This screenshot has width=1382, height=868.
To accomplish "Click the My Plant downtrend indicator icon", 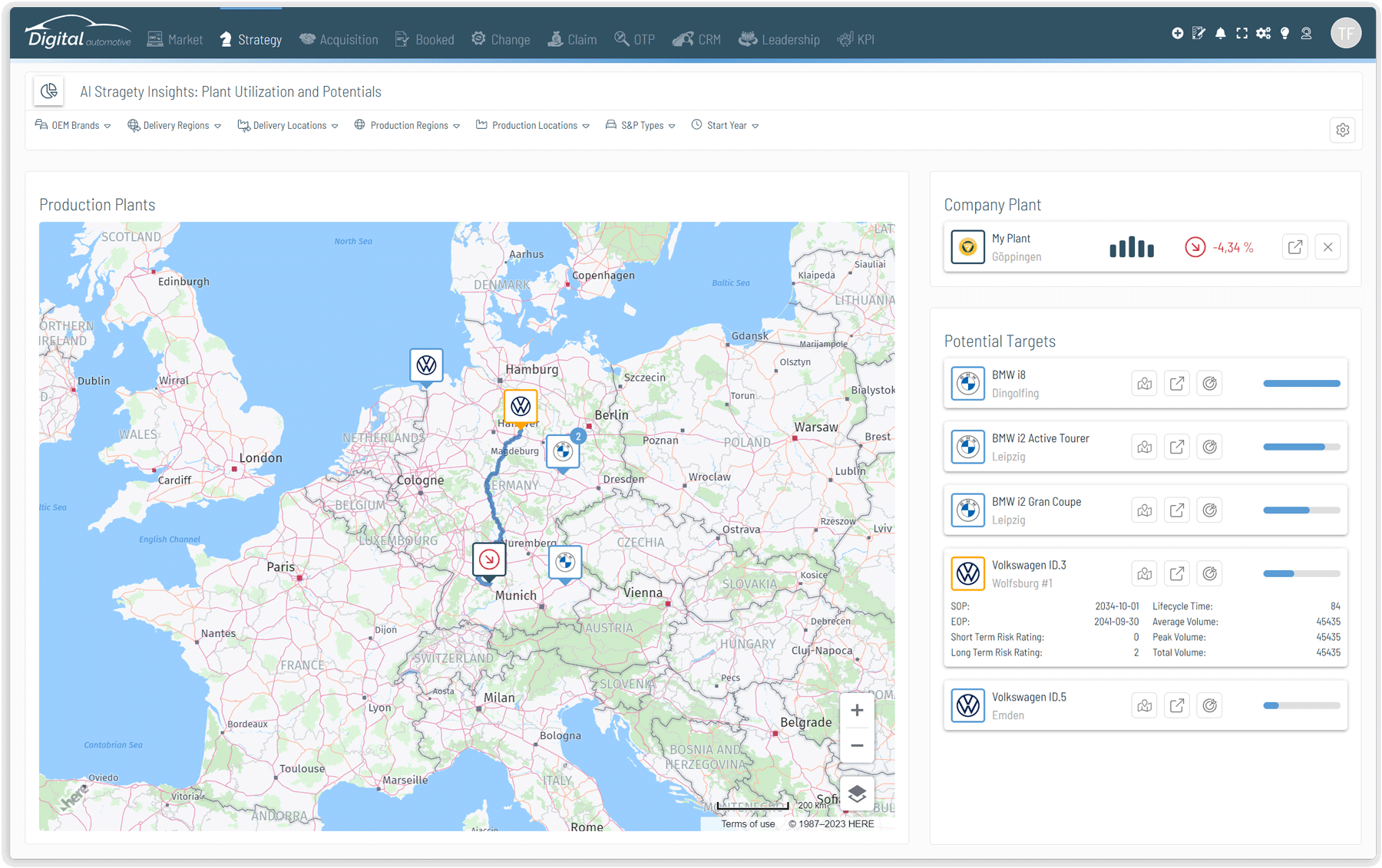I will tap(1195, 247).
